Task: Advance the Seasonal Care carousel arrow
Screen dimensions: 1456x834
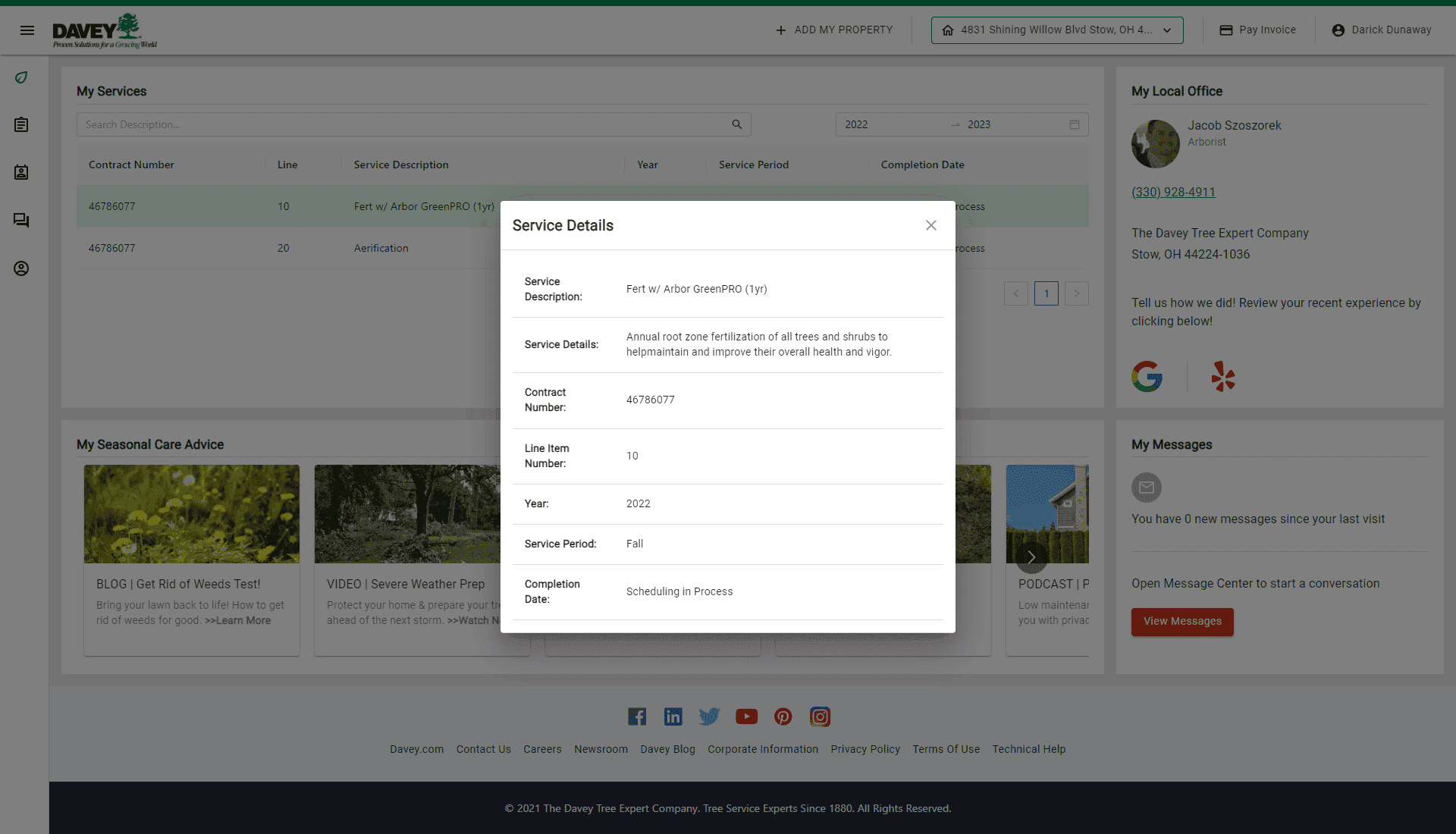Action: pyautogui.click(x=1032, y=557)
